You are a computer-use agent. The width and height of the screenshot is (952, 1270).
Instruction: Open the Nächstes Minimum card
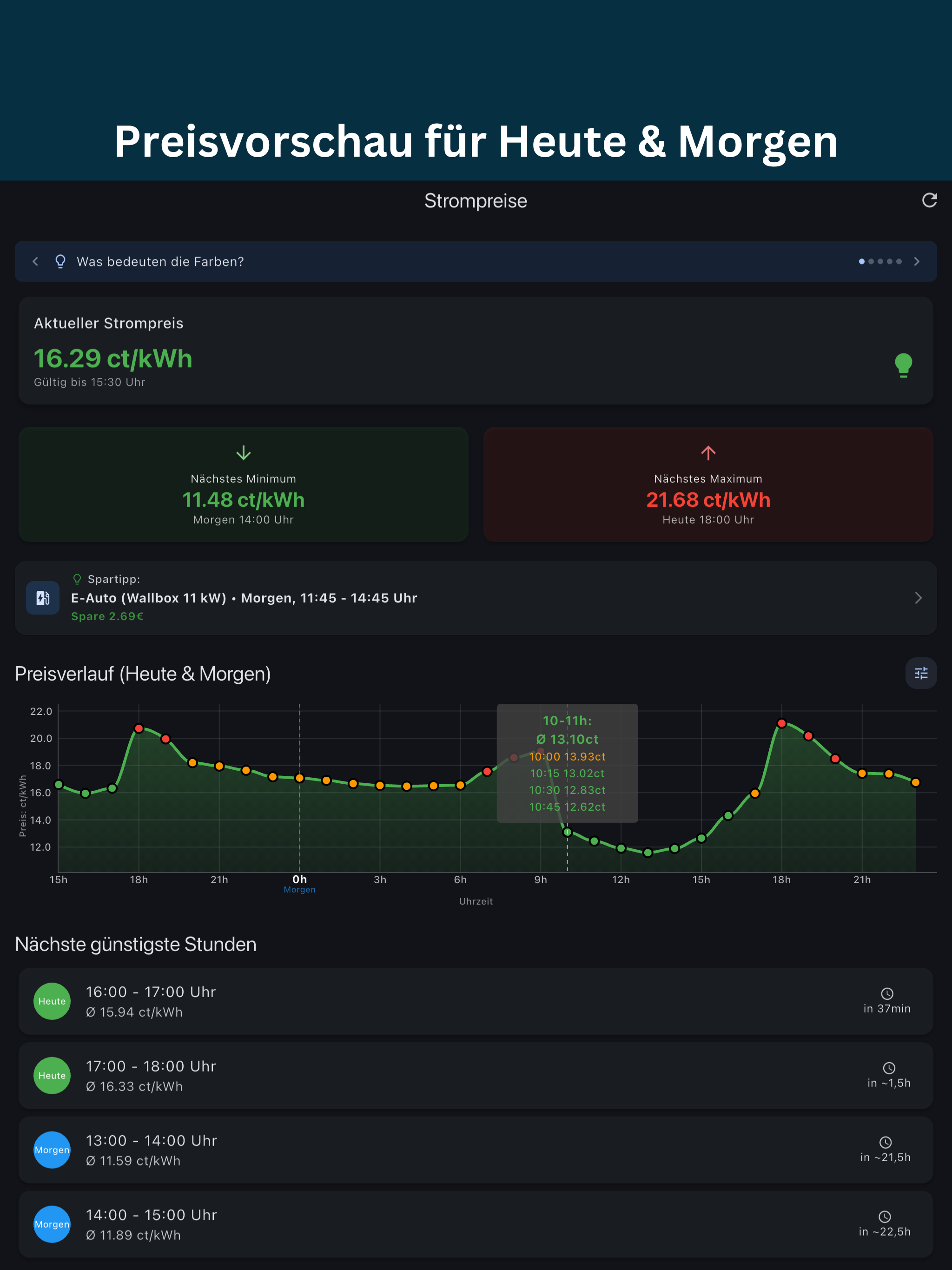(x=244, y=484)
